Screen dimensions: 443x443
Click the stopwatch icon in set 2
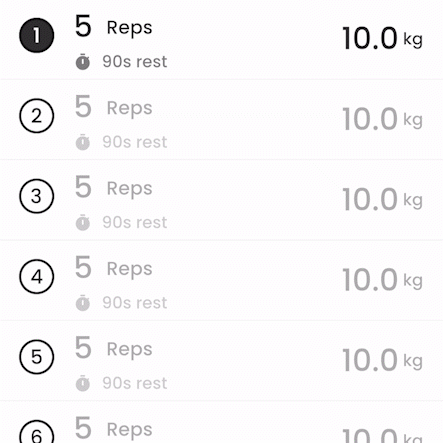(83, 142)
